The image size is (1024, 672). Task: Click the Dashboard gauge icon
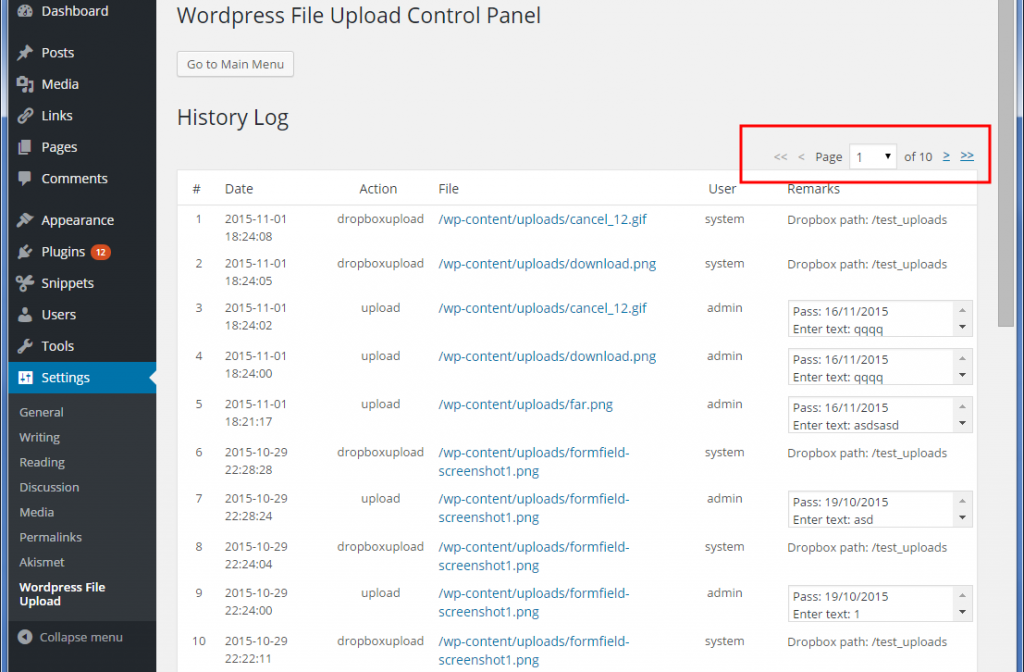tap(25, 10)
